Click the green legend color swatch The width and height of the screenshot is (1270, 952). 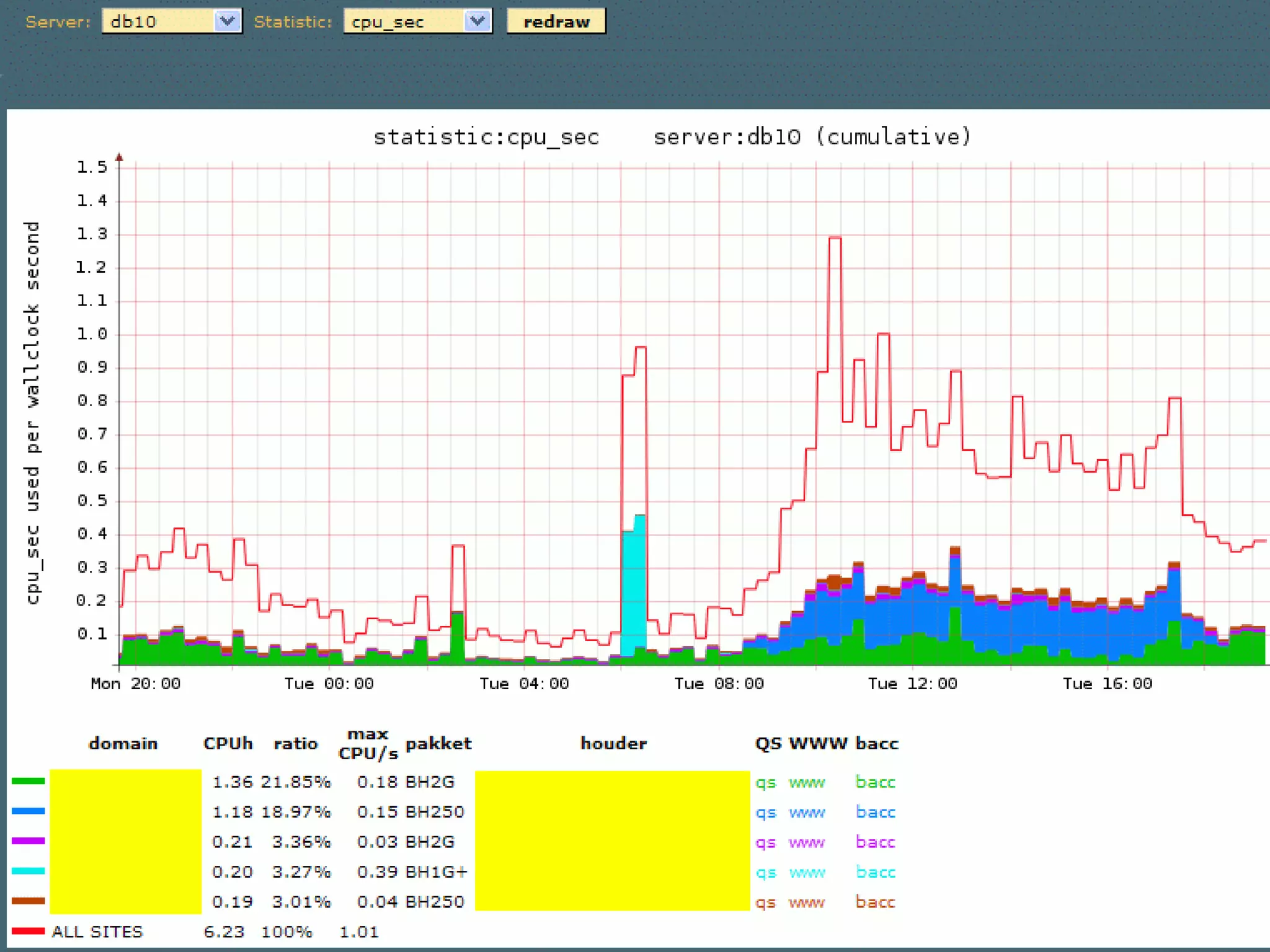(x=28, y=781)
